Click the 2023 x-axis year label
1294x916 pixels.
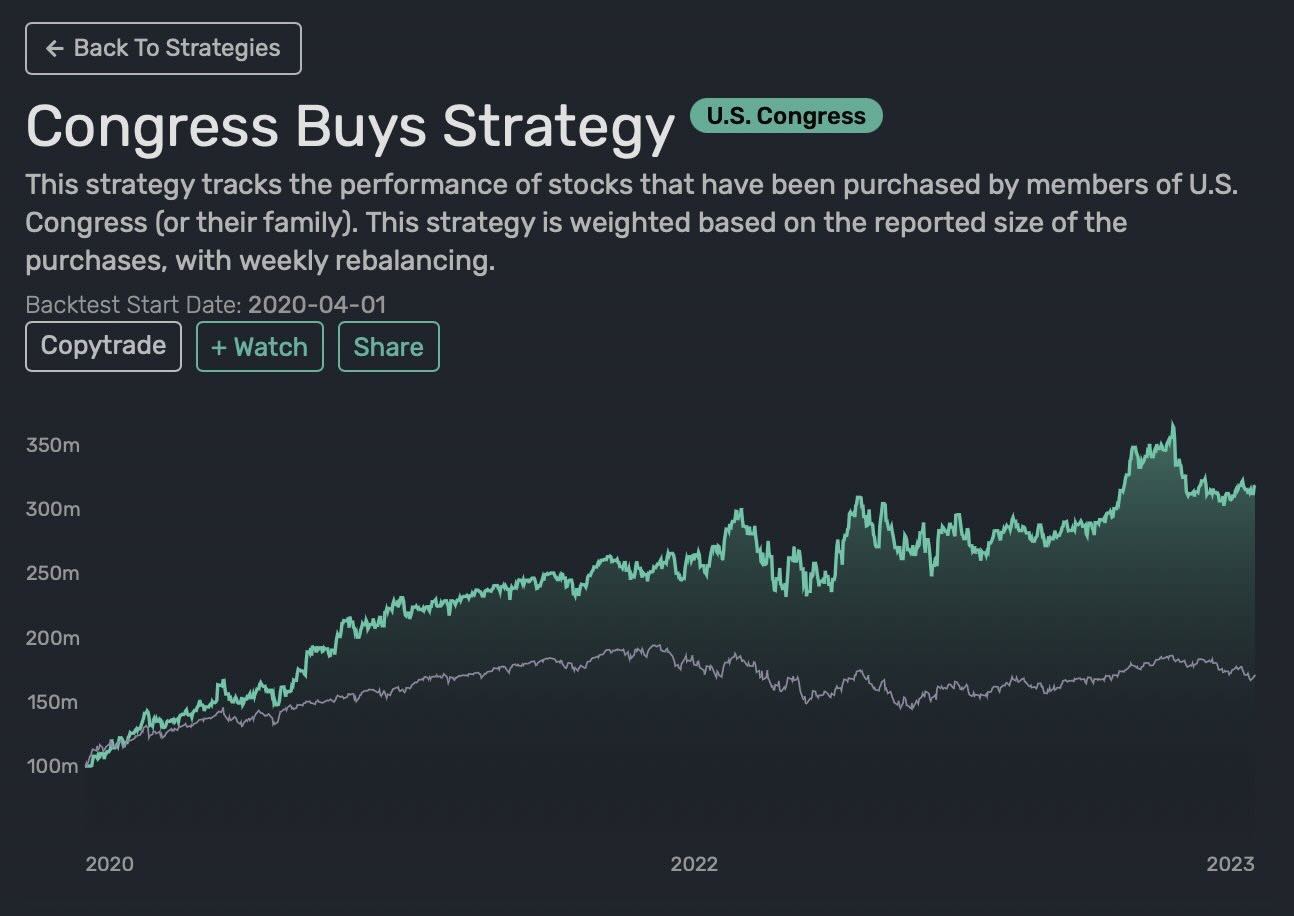(1229, 864)
